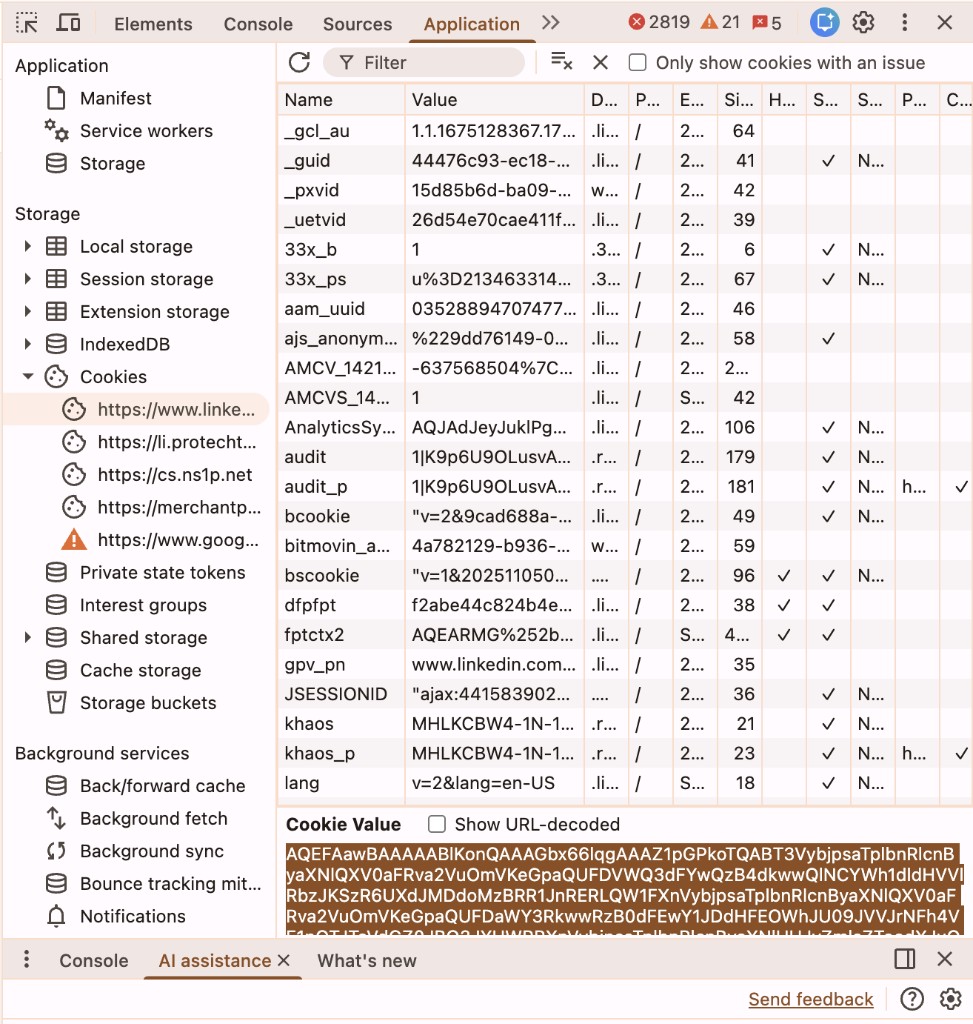Collapse the Cookies section

click(x=28, y=377)
